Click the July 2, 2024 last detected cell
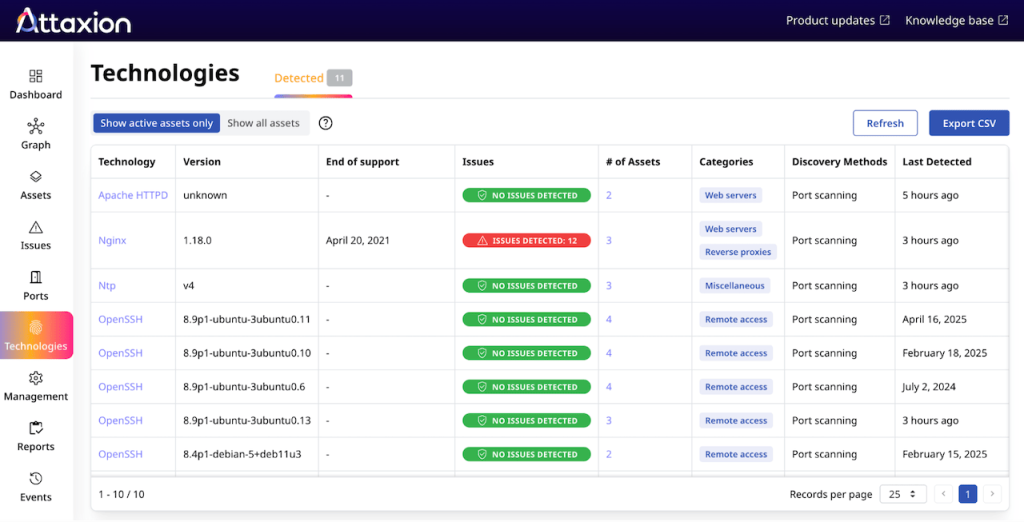Screen dimensions: 1024x522 [929, 387]
